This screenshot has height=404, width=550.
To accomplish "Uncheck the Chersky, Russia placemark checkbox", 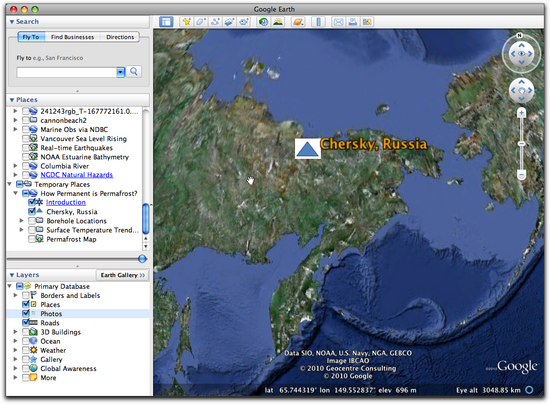I will coord(32,211).
